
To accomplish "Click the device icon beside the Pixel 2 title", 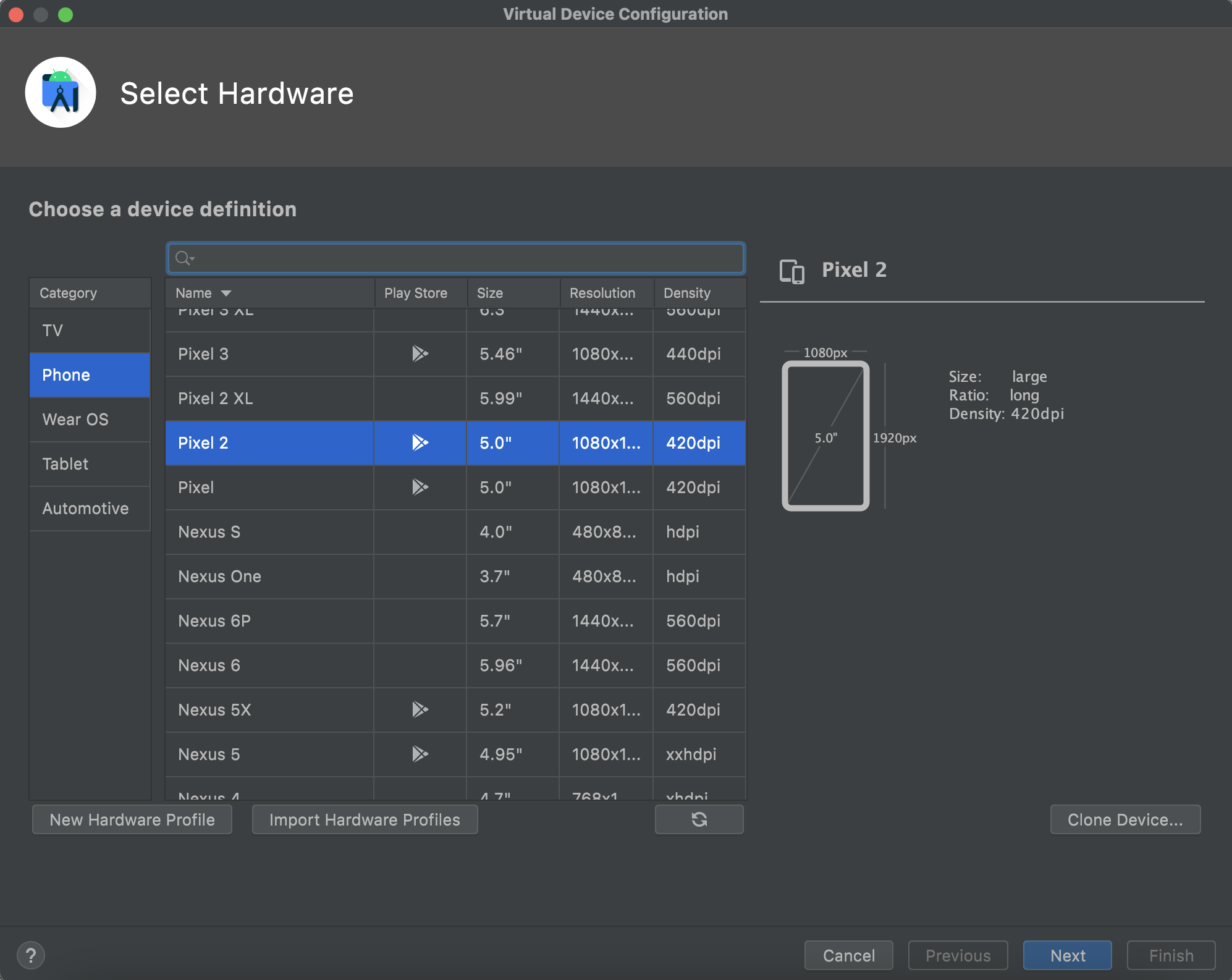I will coord(791,271).
